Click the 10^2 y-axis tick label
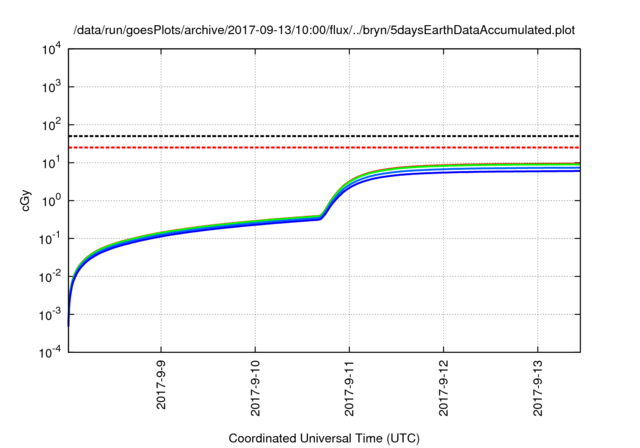 [x=51, y=125]
